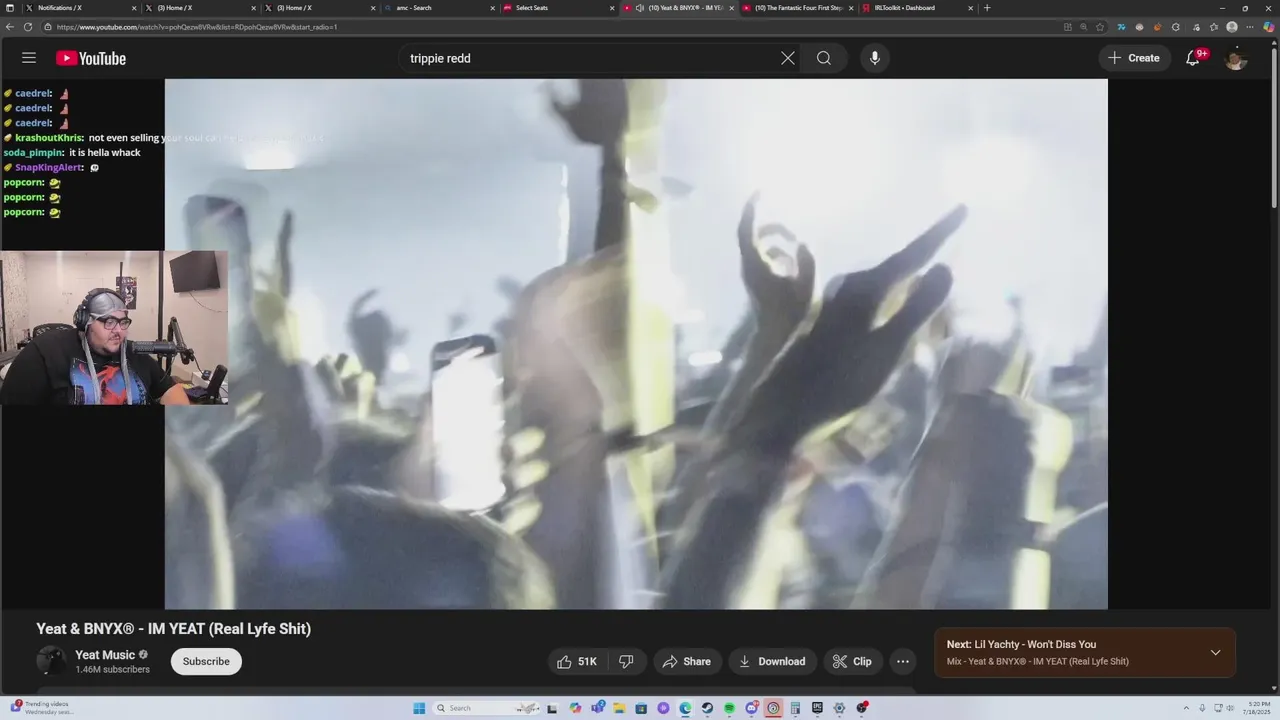Switch to the 'amc - Search' tab

tap(435, 8)
